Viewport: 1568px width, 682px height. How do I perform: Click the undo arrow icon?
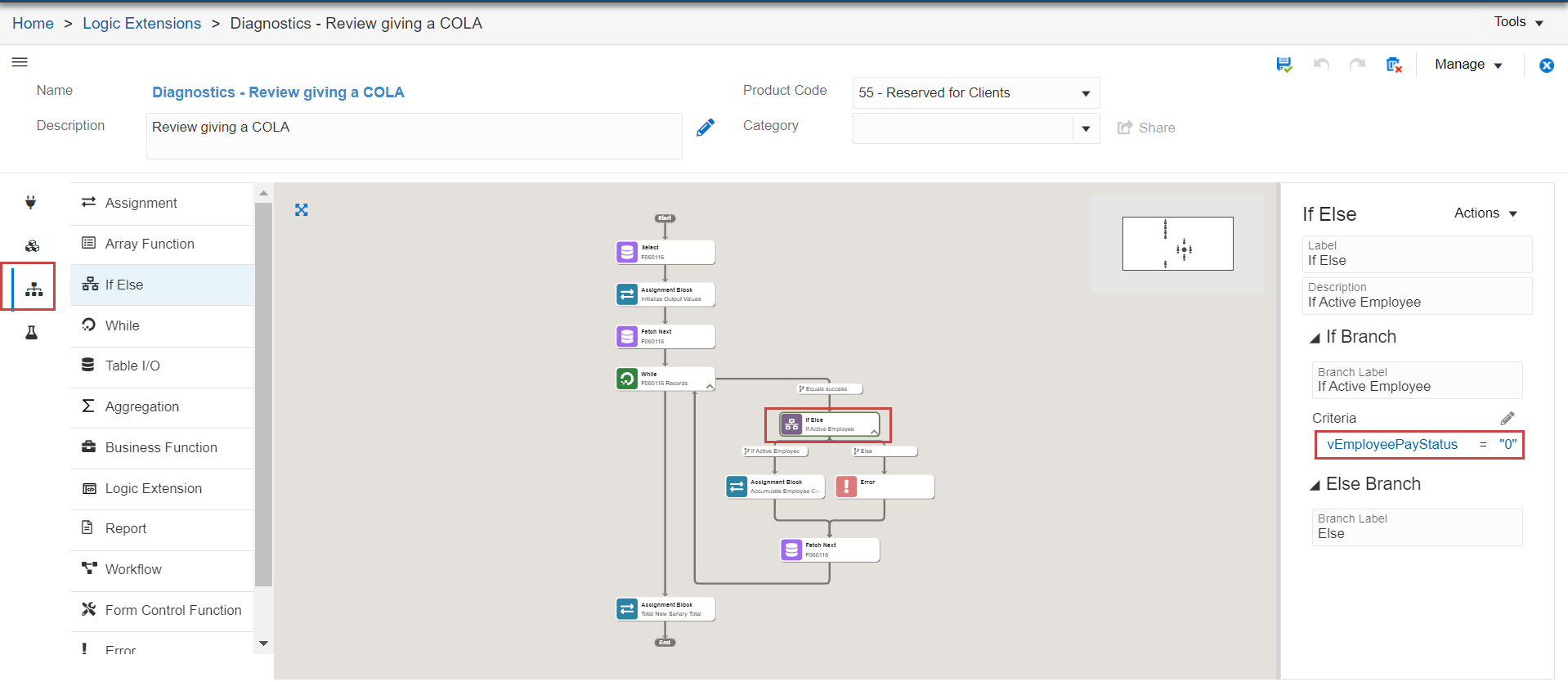(1321, 65)
